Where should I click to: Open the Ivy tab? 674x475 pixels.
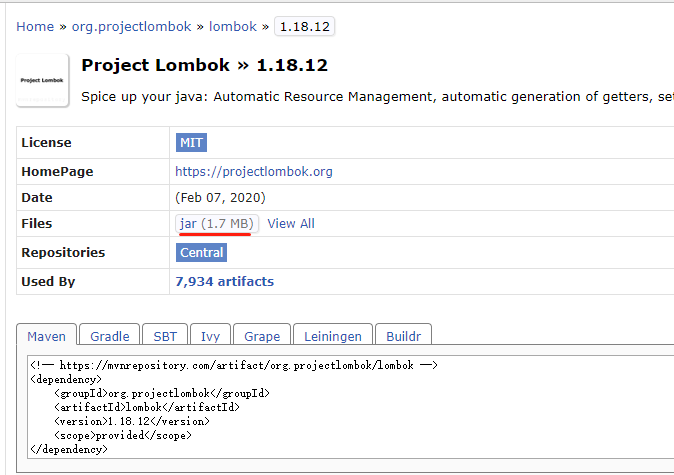point(210,336)
